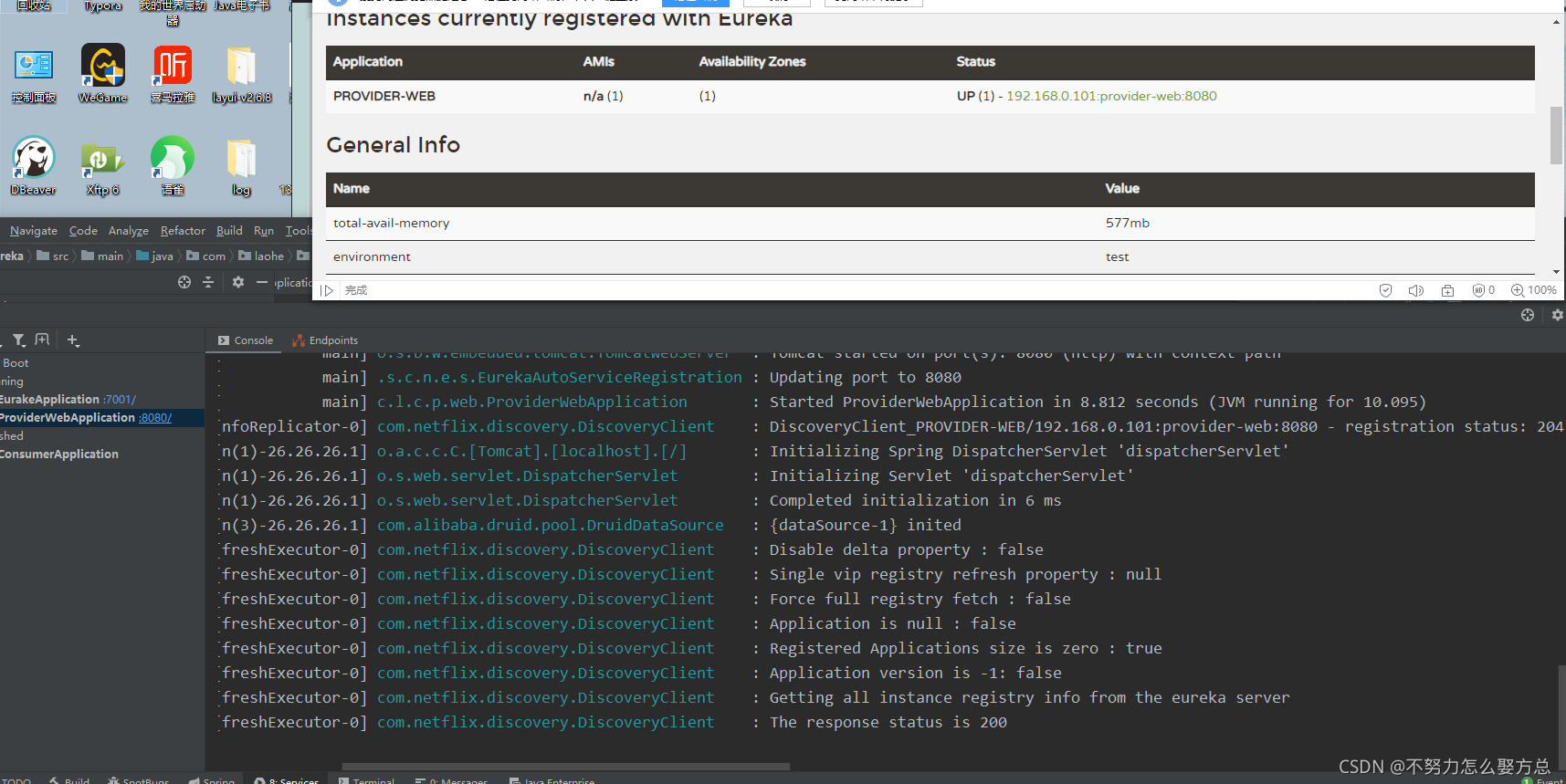1566x784 pixels.
Task: Open the Refactor menu
Action: pyautogui.click(x=183, y=231)
